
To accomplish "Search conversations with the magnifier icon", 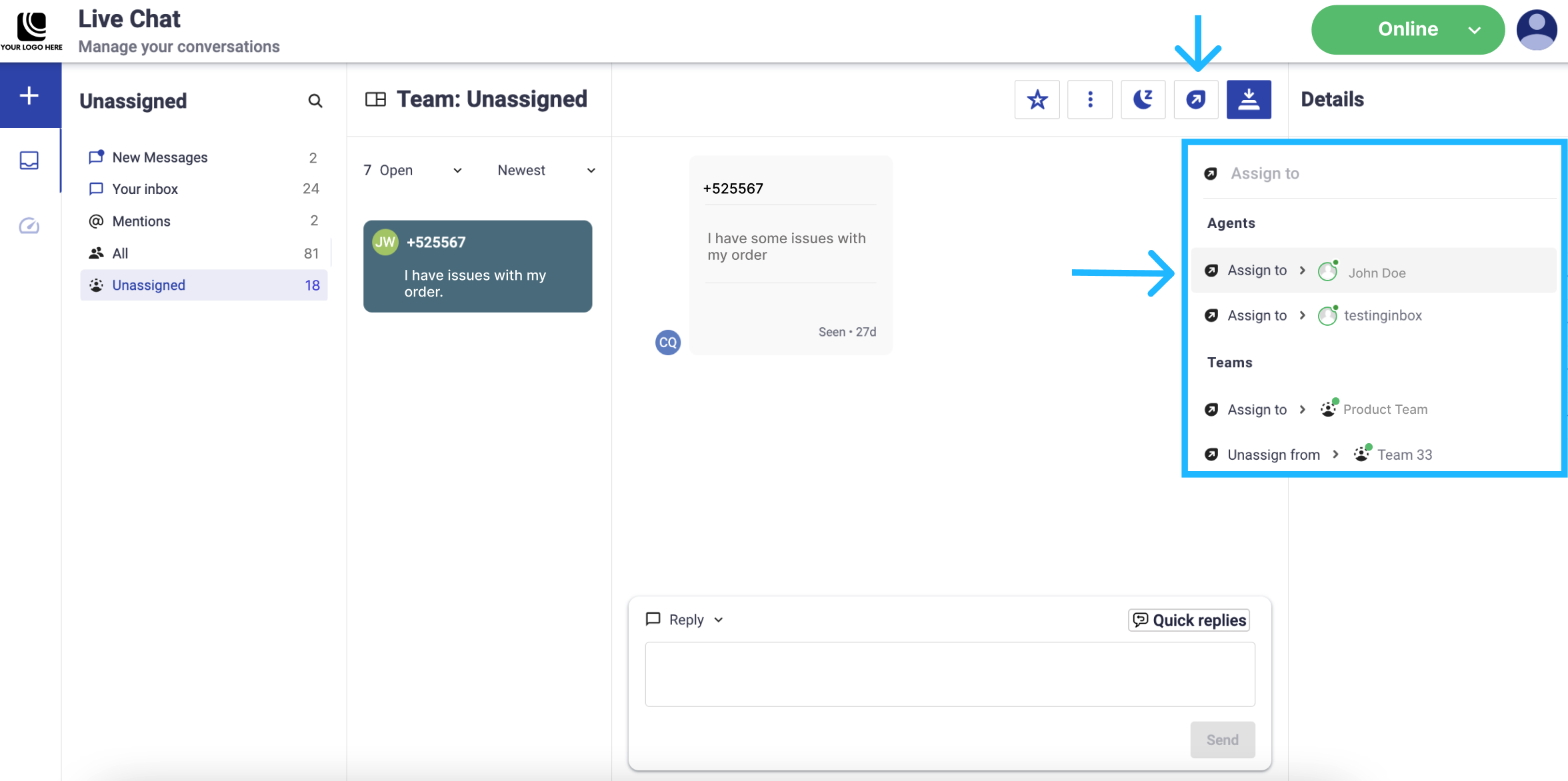I will pyautogui.click(x=315, y=101).
